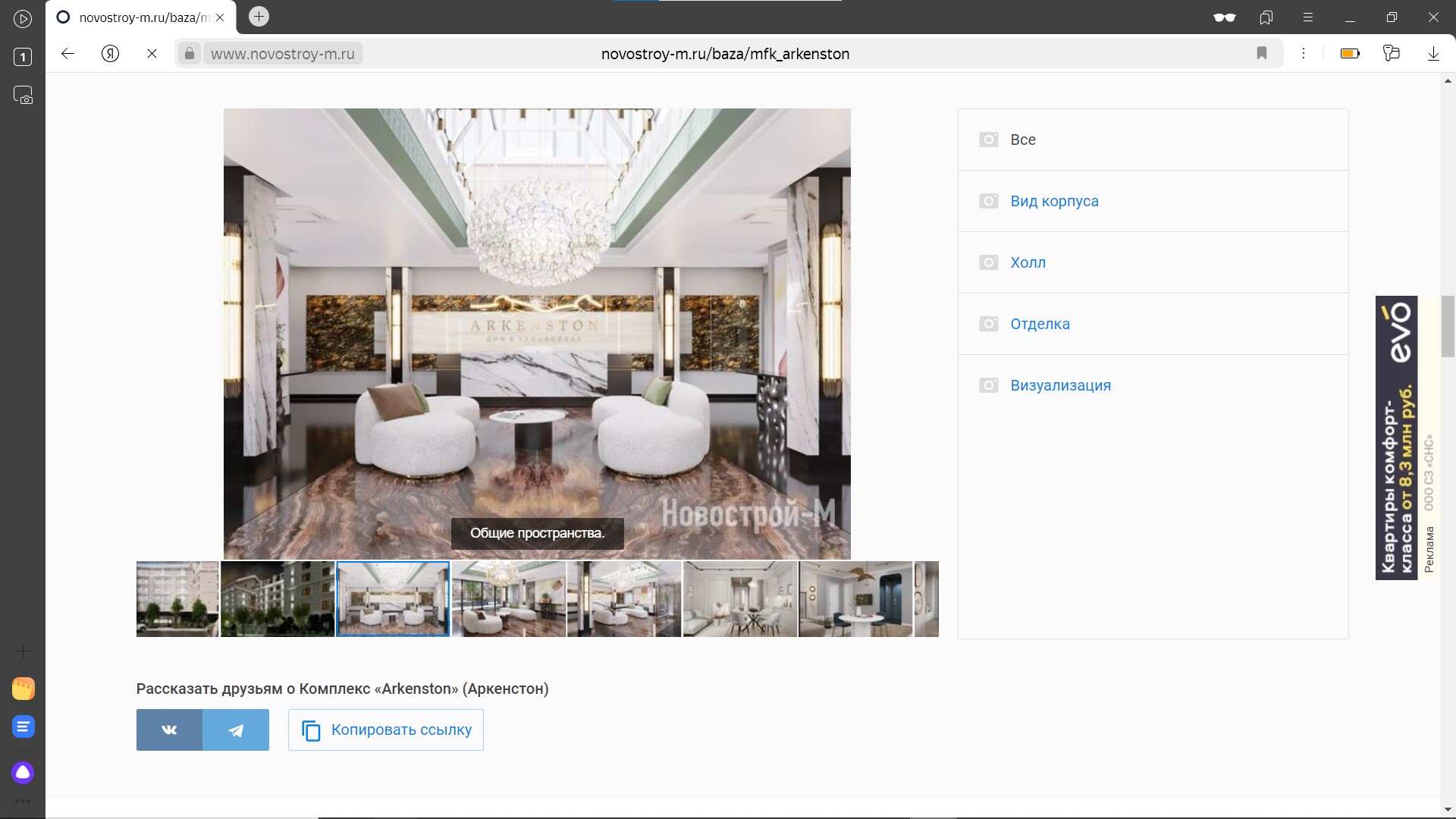Open the selected lobby thumbnail with blue border
The image size is (1456, 819).
click(393, 599)
